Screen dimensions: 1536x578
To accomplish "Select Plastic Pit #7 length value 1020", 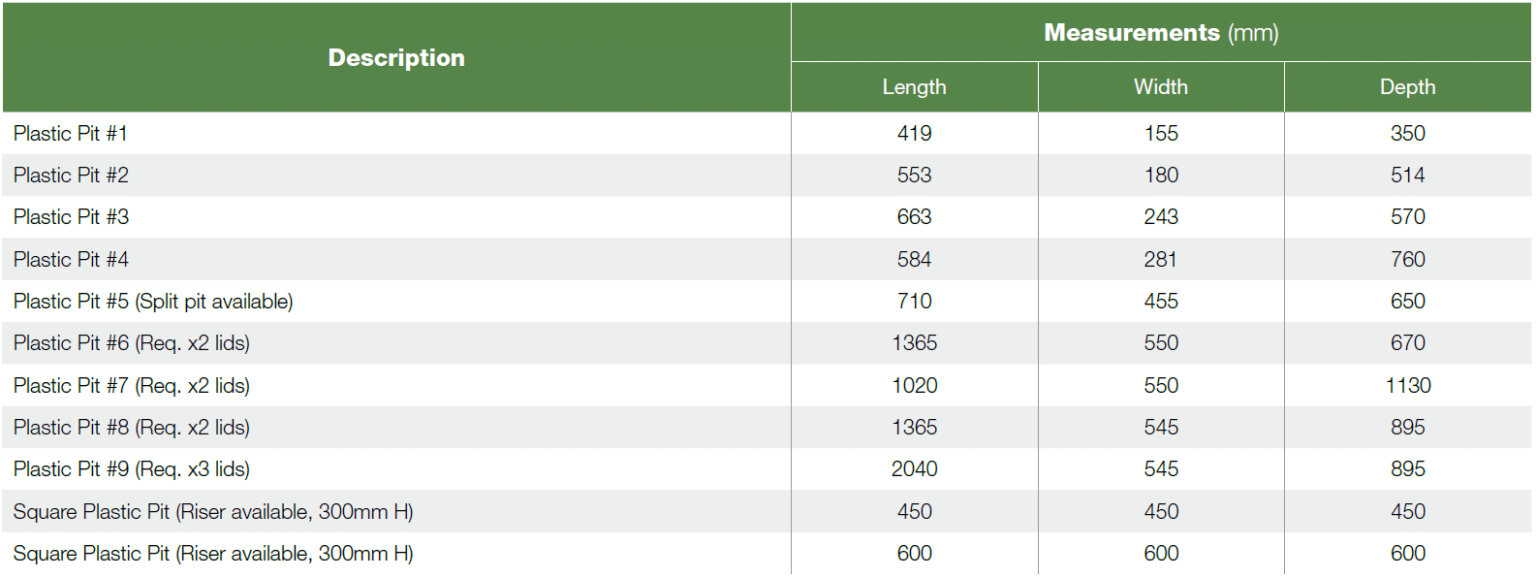I will click(x=914, y=385).
